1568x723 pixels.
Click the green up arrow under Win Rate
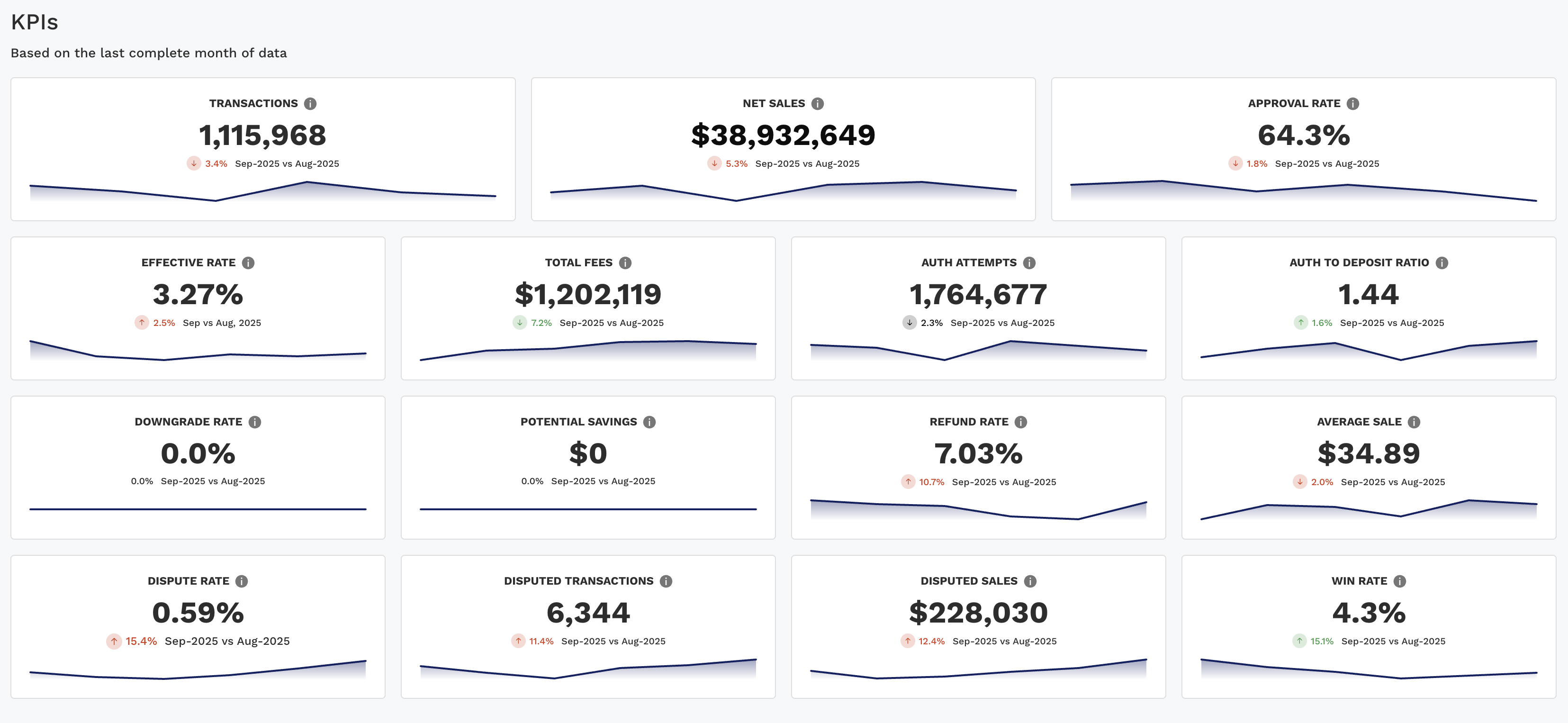coord(1299,641)
